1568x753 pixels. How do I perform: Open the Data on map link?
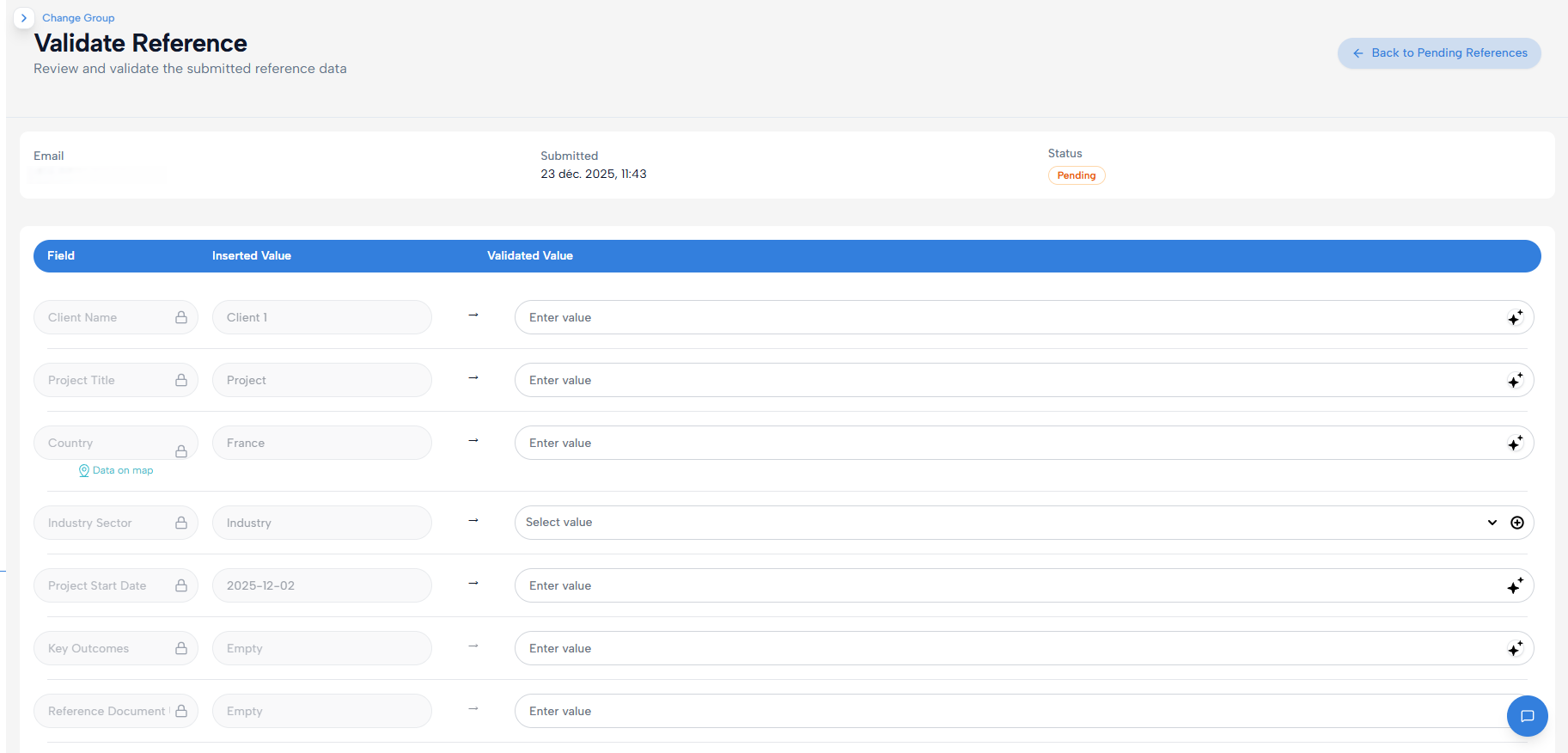point(116,470)
